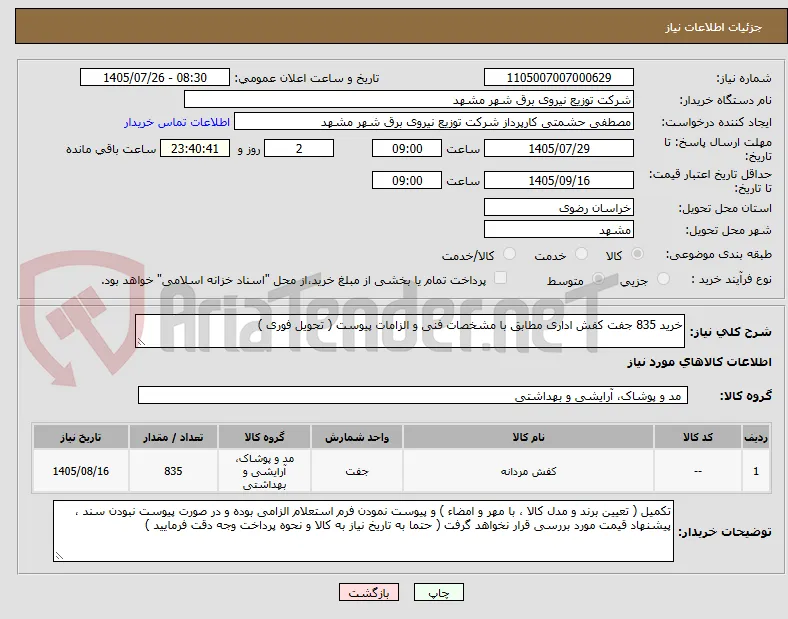Select the جزیی purchase type radio
Image resolution: width=788 pixels, height=619 pixels.
coord(663,278)
